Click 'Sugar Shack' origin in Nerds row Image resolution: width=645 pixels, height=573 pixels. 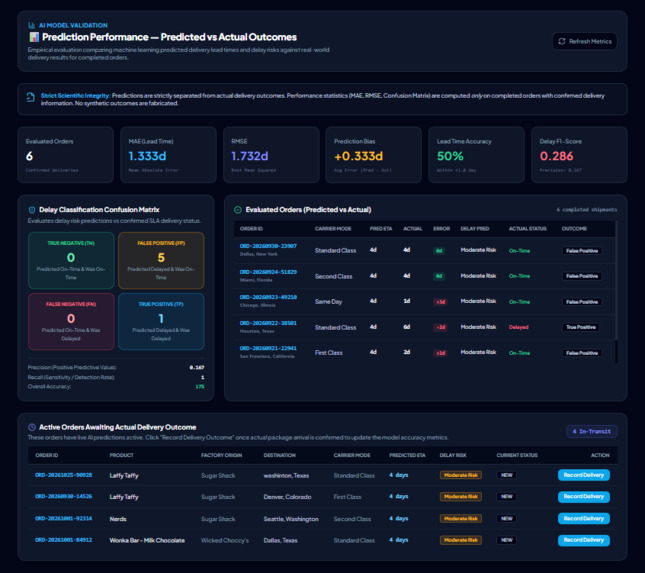218,519
